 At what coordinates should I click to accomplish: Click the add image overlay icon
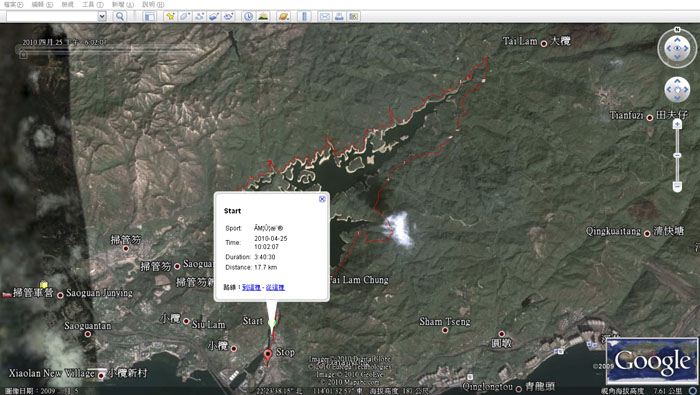(214, 17)
